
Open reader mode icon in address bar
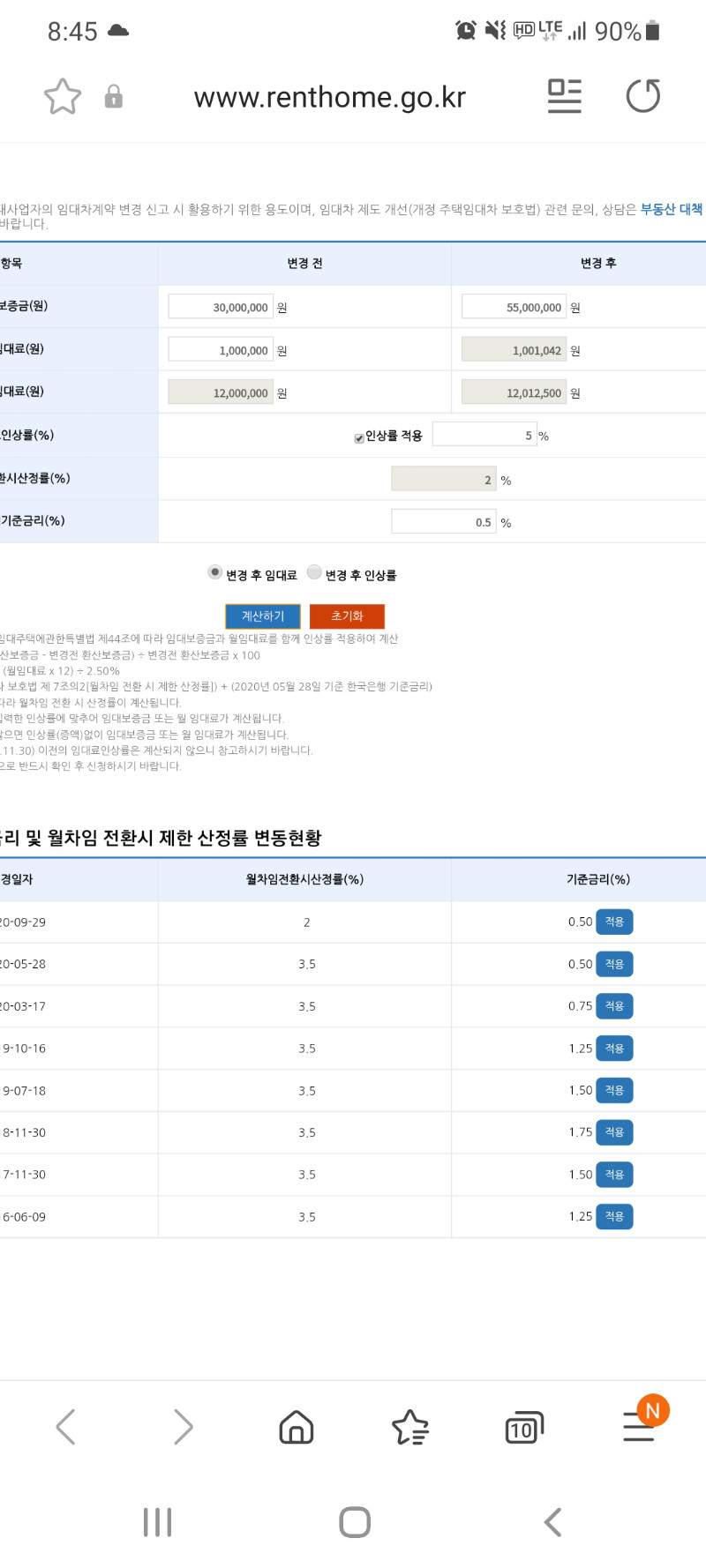coord(565,96)
